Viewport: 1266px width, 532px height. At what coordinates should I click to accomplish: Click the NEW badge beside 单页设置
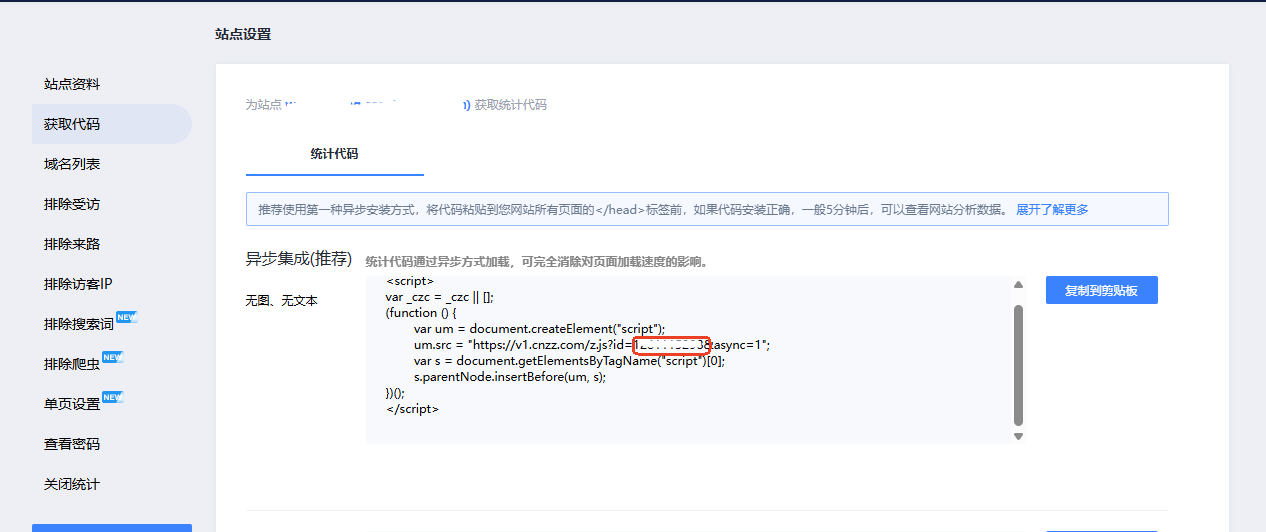113,397
